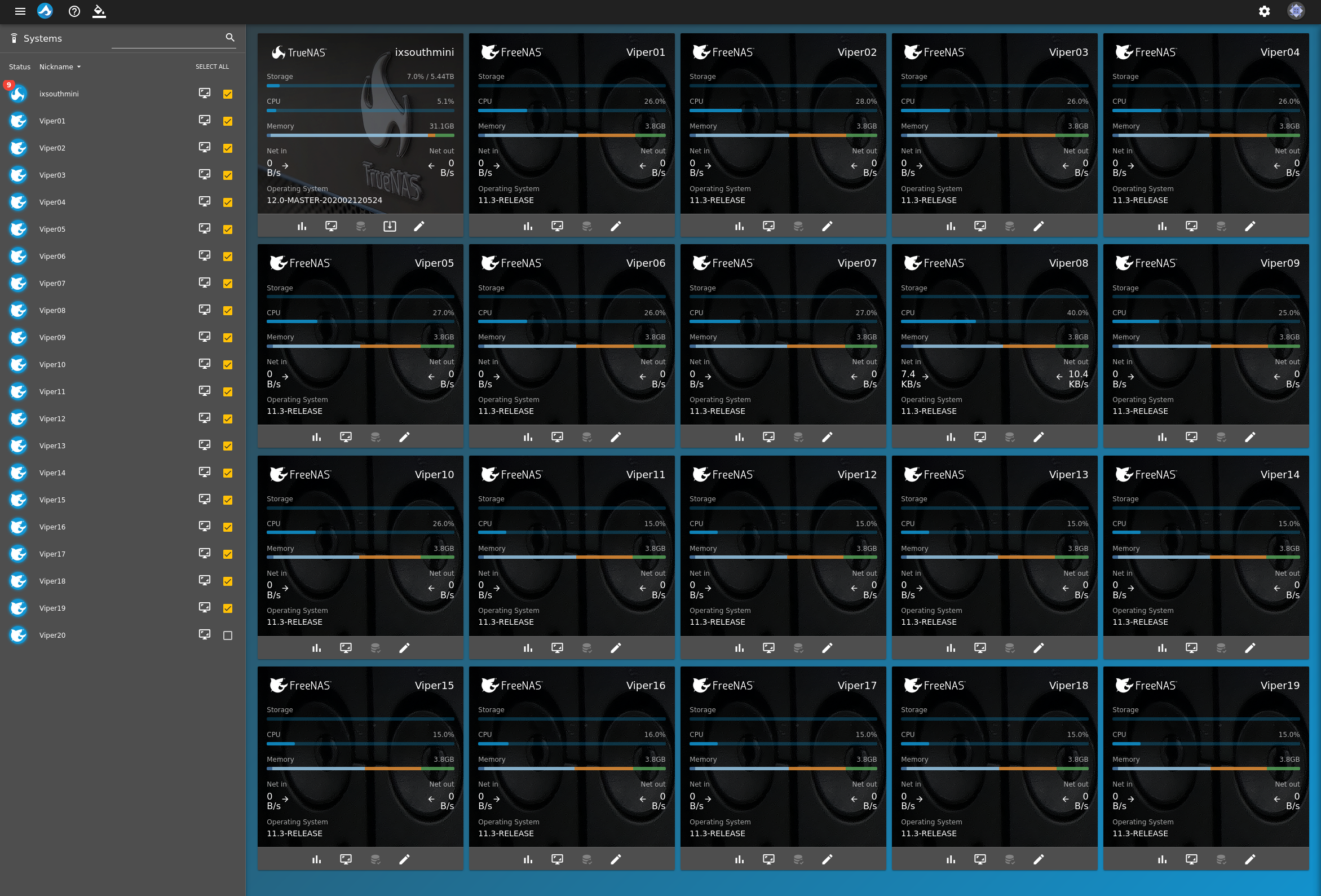
Task: Launch Viper20 UI from sidebar monitor icon
Action: point(205,635)
